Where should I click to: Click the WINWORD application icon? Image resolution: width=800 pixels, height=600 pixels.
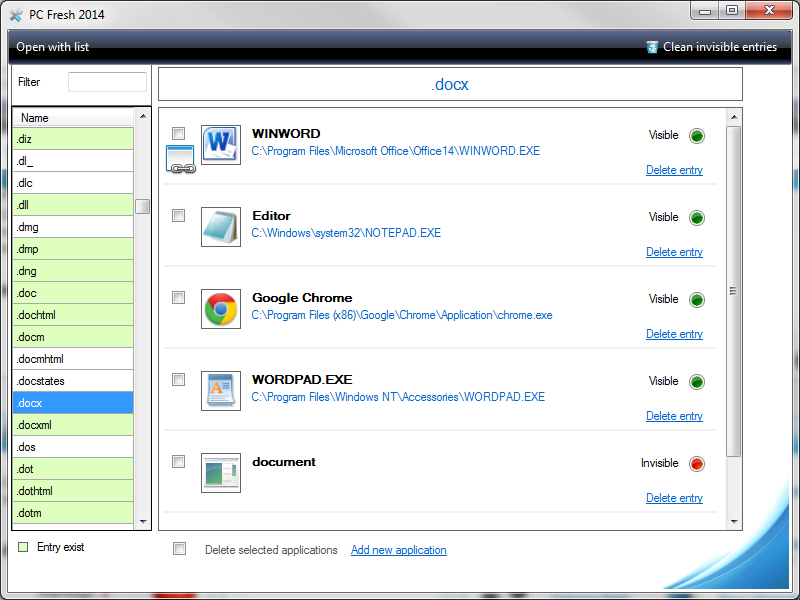220,145
